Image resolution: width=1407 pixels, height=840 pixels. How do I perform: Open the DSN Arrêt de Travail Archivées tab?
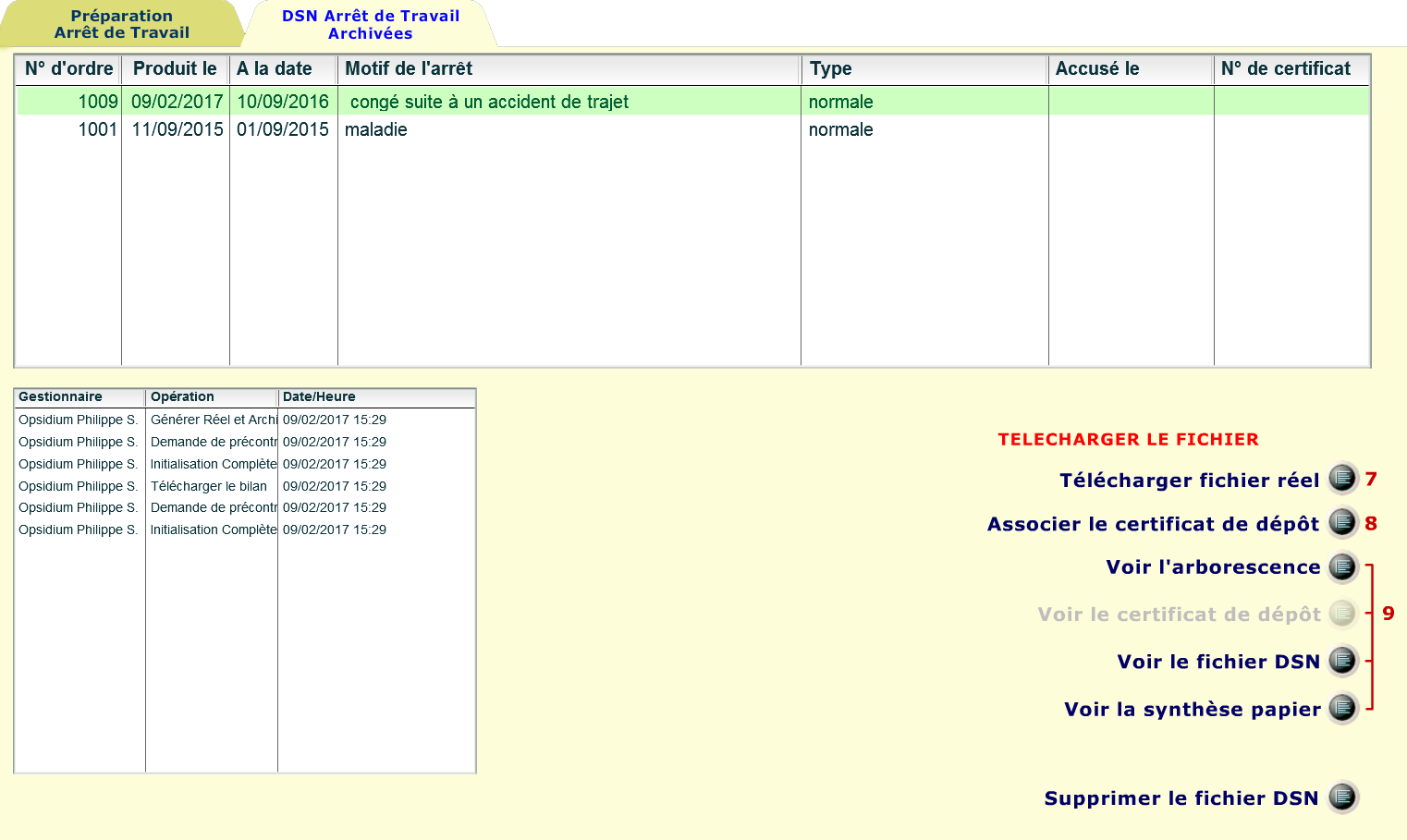371,24
